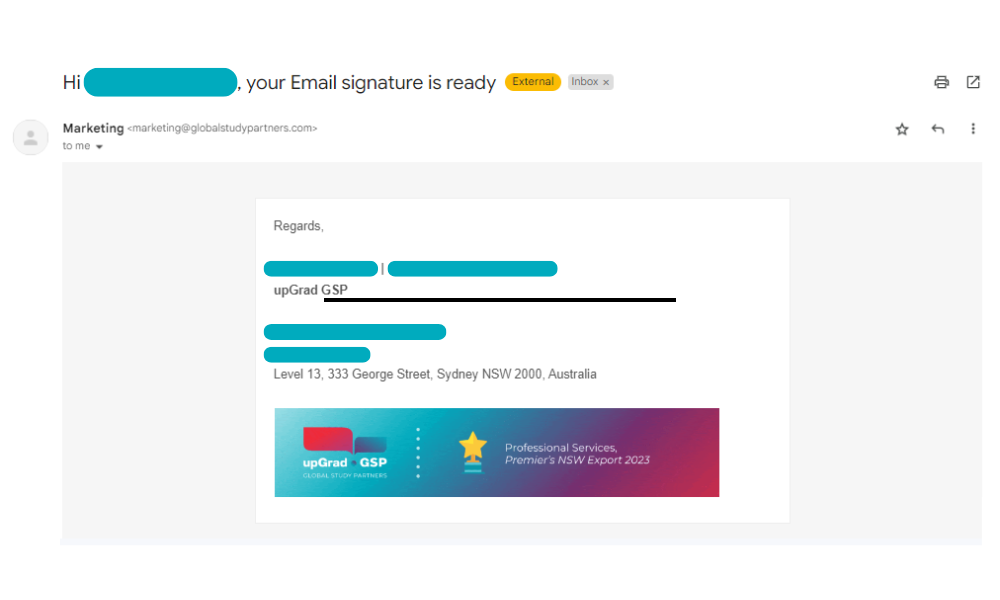Open the three-dot more options menu
This screenshot has height=600, width=1000.
tap(973, 129)
